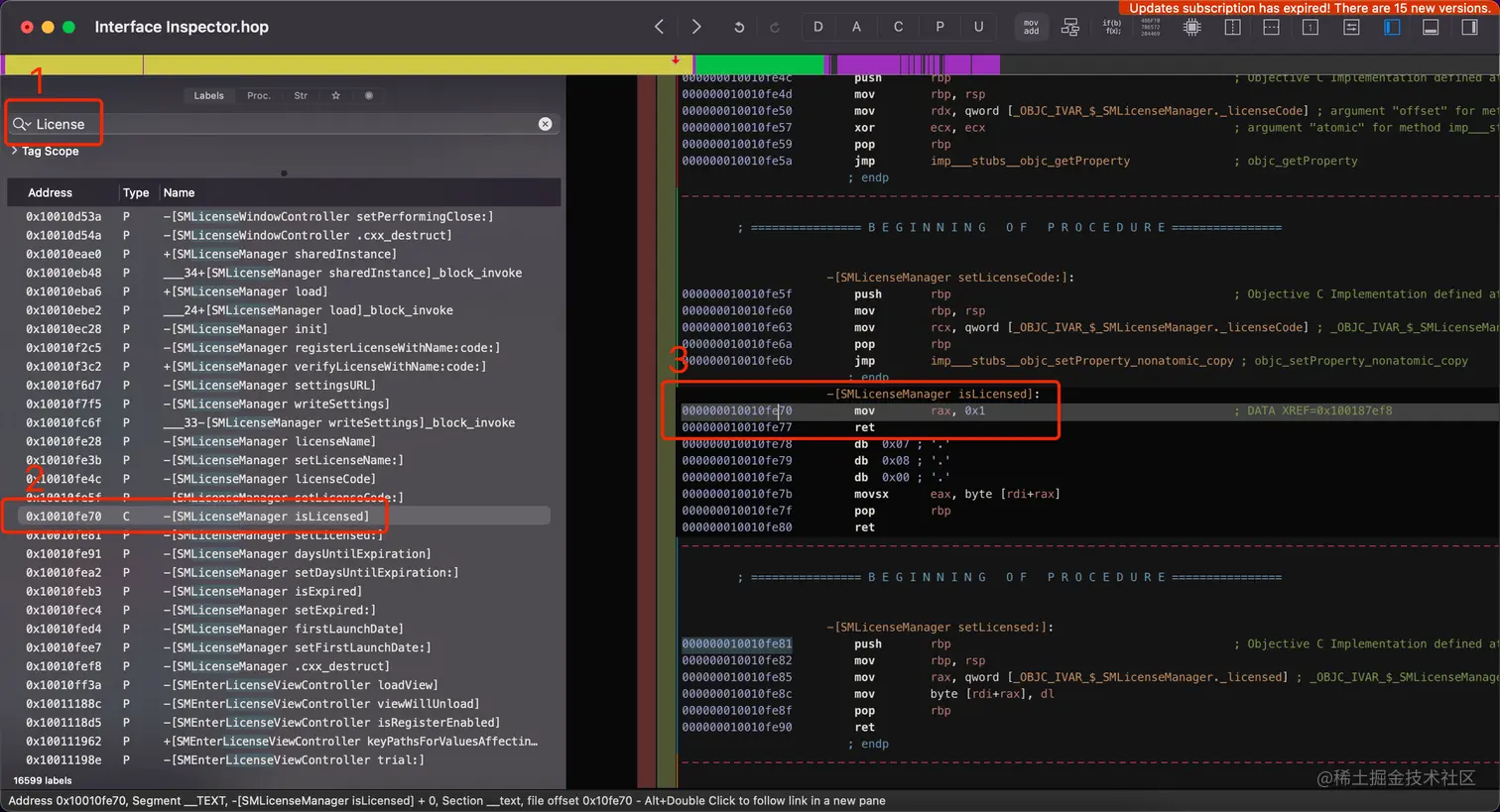This screenshot has width=1500, height=812.
Task: Click address 000000010010fe81 in disassembly
Action: click(x=736, y=644)
